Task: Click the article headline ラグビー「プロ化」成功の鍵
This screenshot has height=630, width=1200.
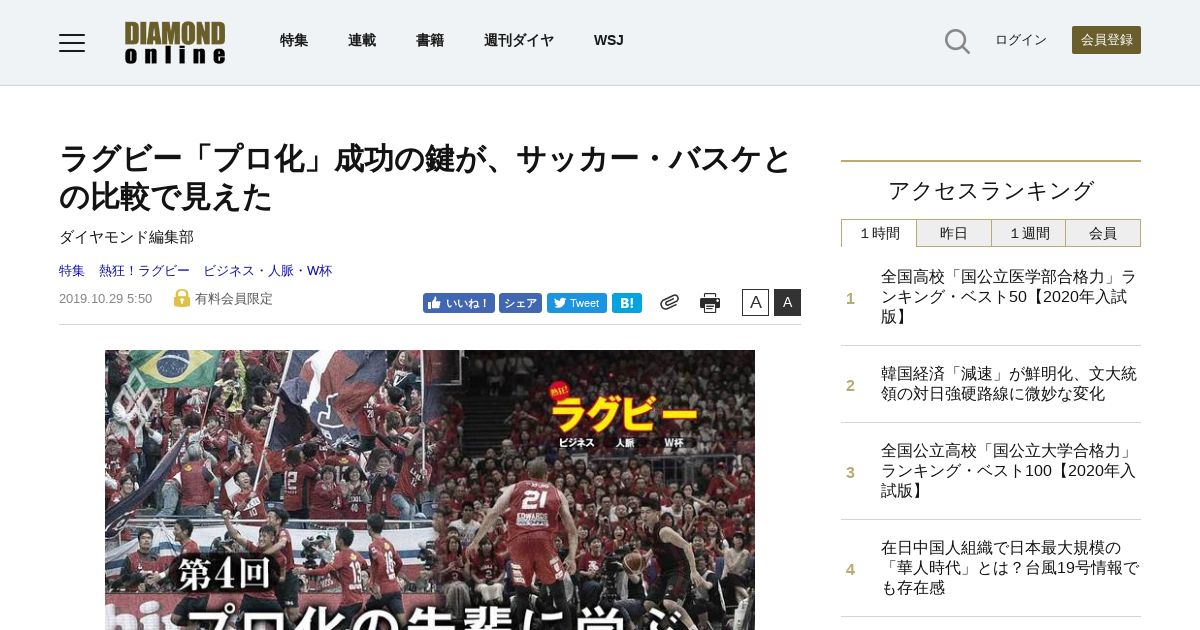Action: (x=426, y=177)
